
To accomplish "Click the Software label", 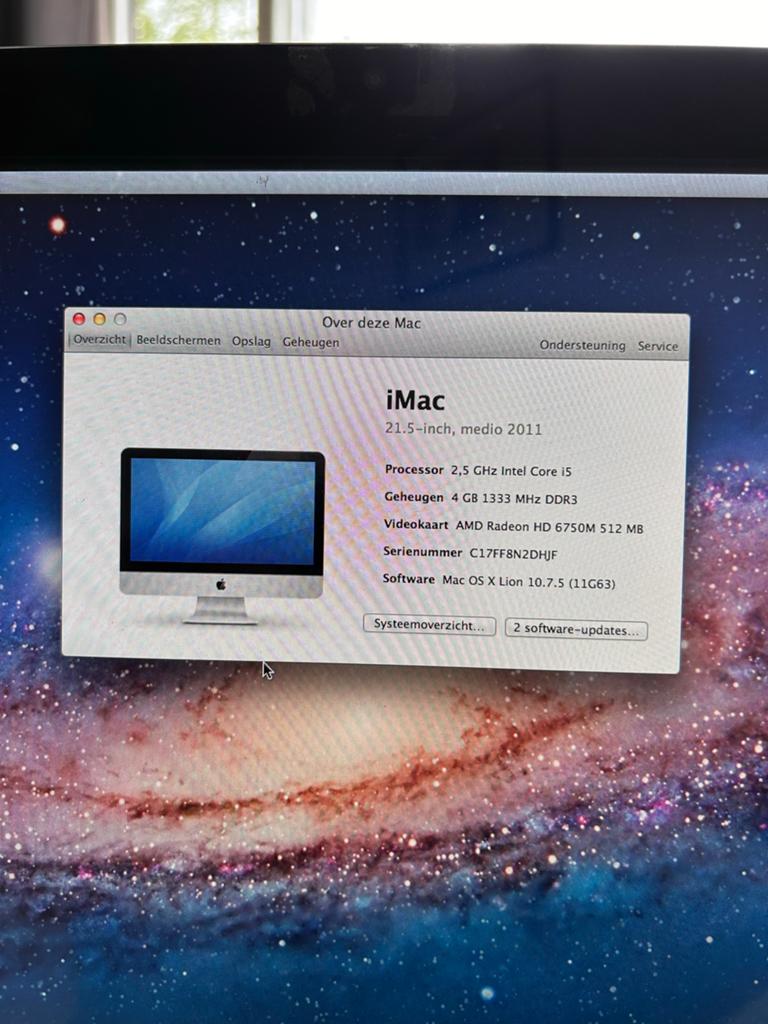I will (409, 579).
